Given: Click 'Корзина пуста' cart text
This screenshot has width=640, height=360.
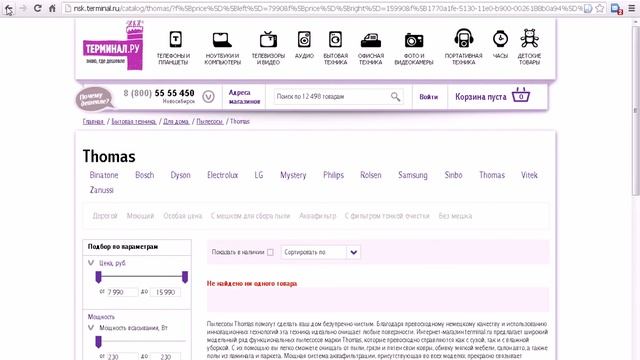Looking at the screenshot, I should (480, 97).
